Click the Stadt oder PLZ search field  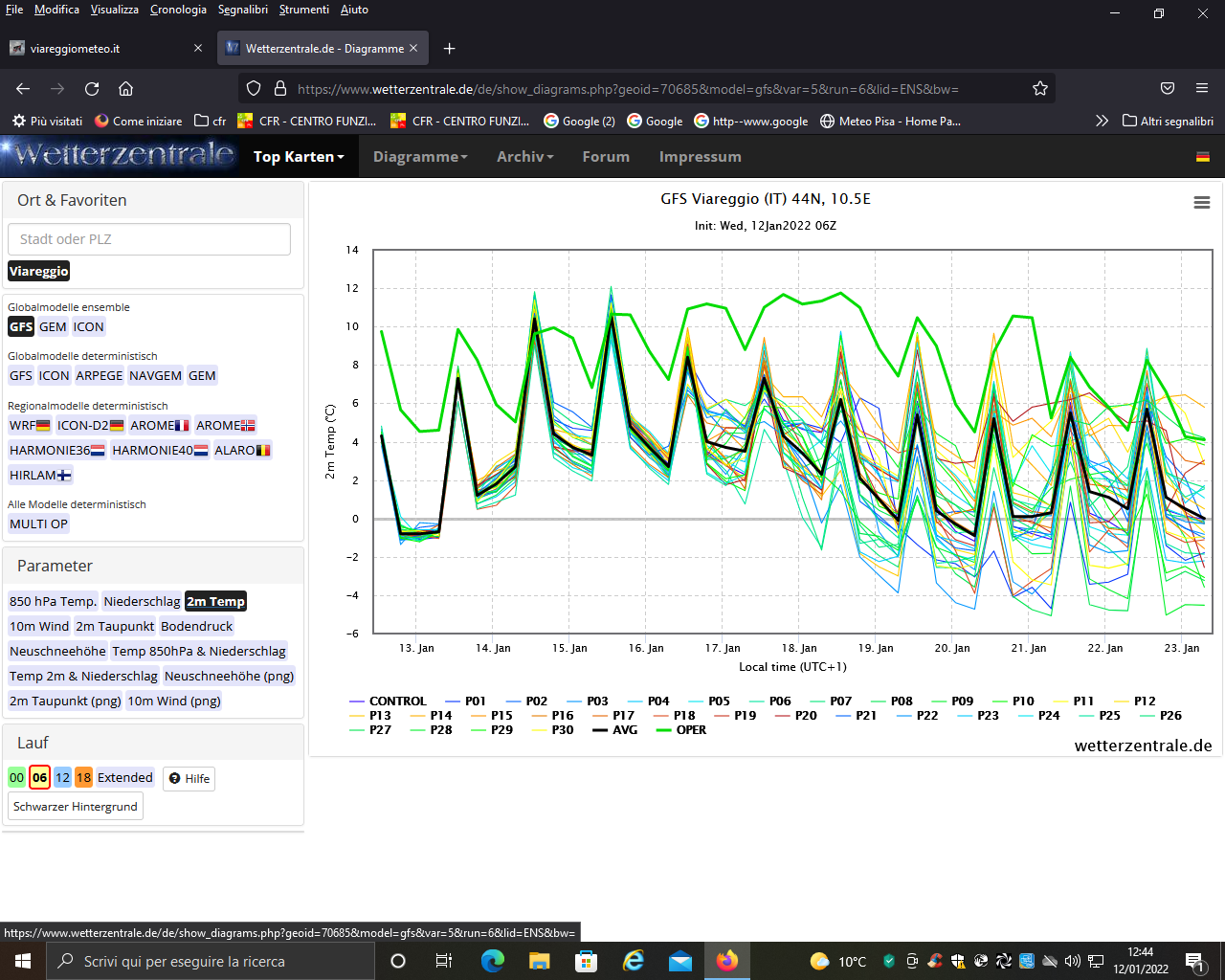[149, 239]
